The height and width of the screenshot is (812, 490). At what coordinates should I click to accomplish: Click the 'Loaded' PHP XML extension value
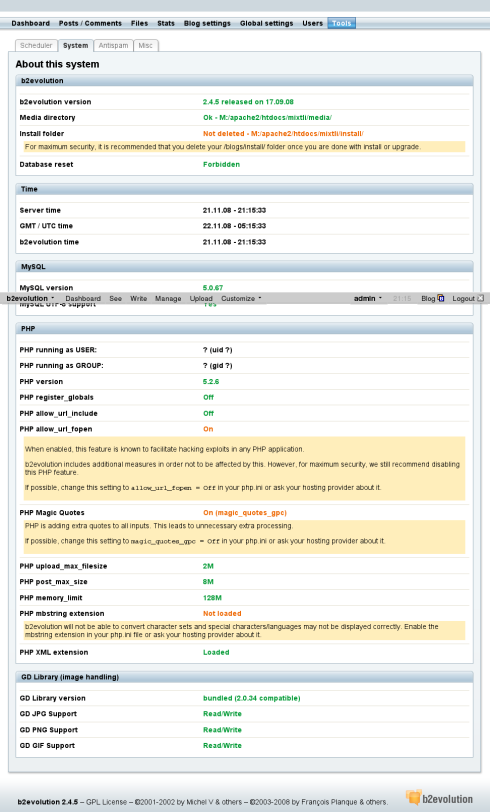tap(216, 652)
